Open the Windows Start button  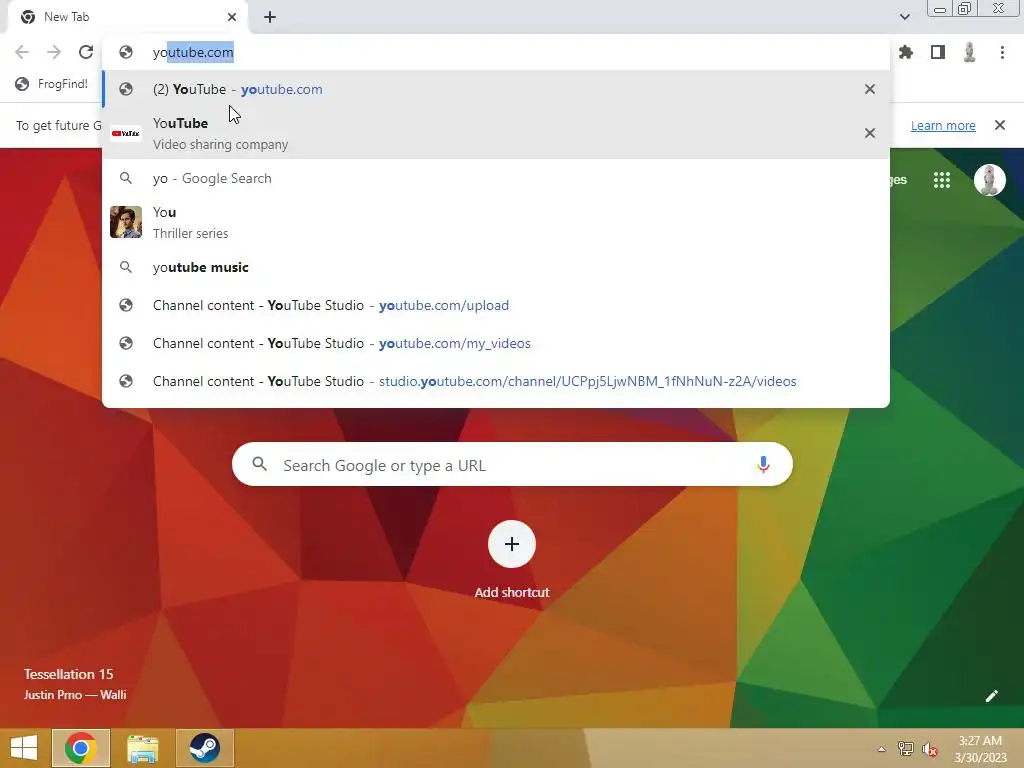[24, 748]
